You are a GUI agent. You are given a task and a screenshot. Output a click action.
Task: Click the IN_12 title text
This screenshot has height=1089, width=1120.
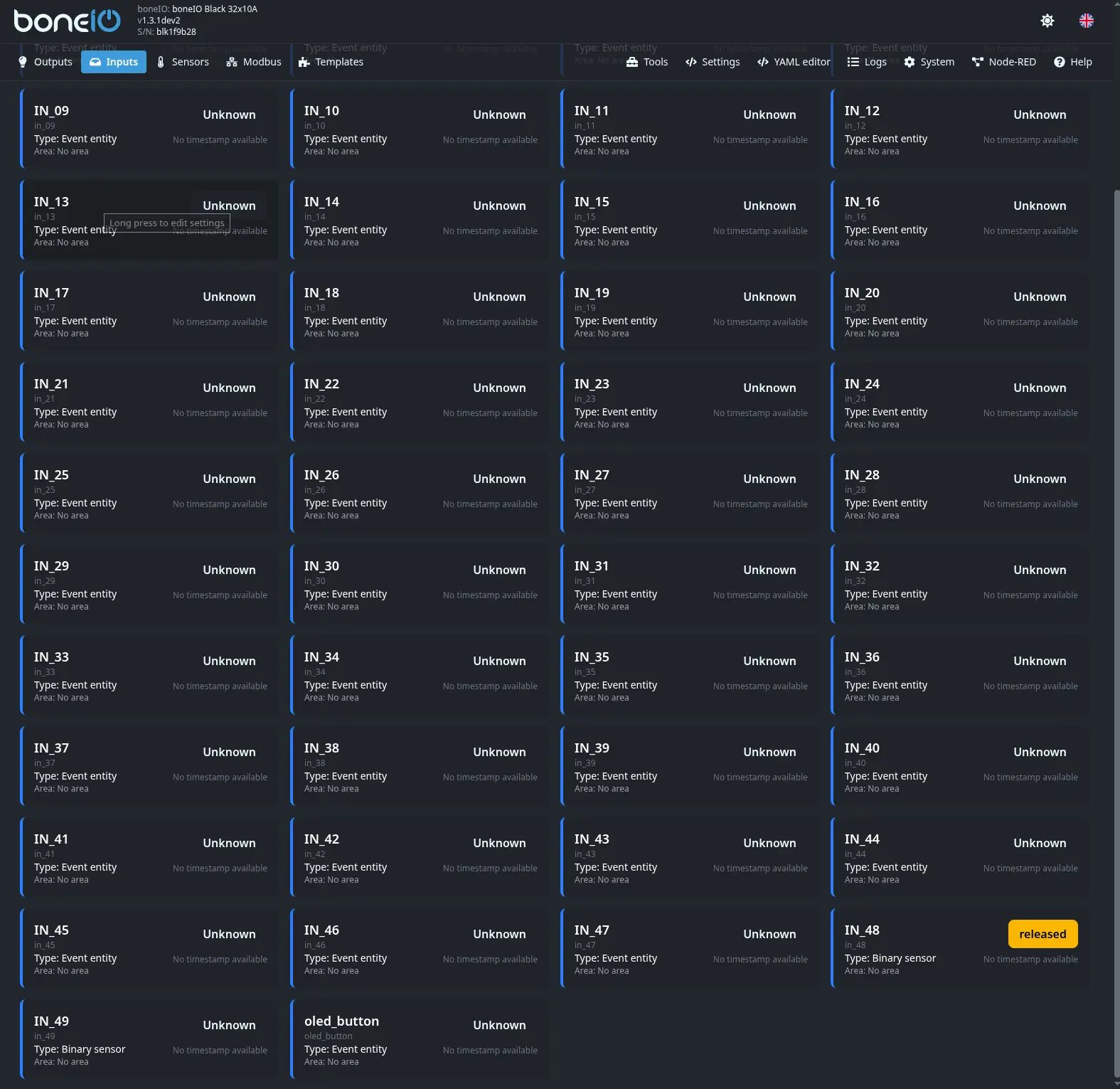(862, 111)
